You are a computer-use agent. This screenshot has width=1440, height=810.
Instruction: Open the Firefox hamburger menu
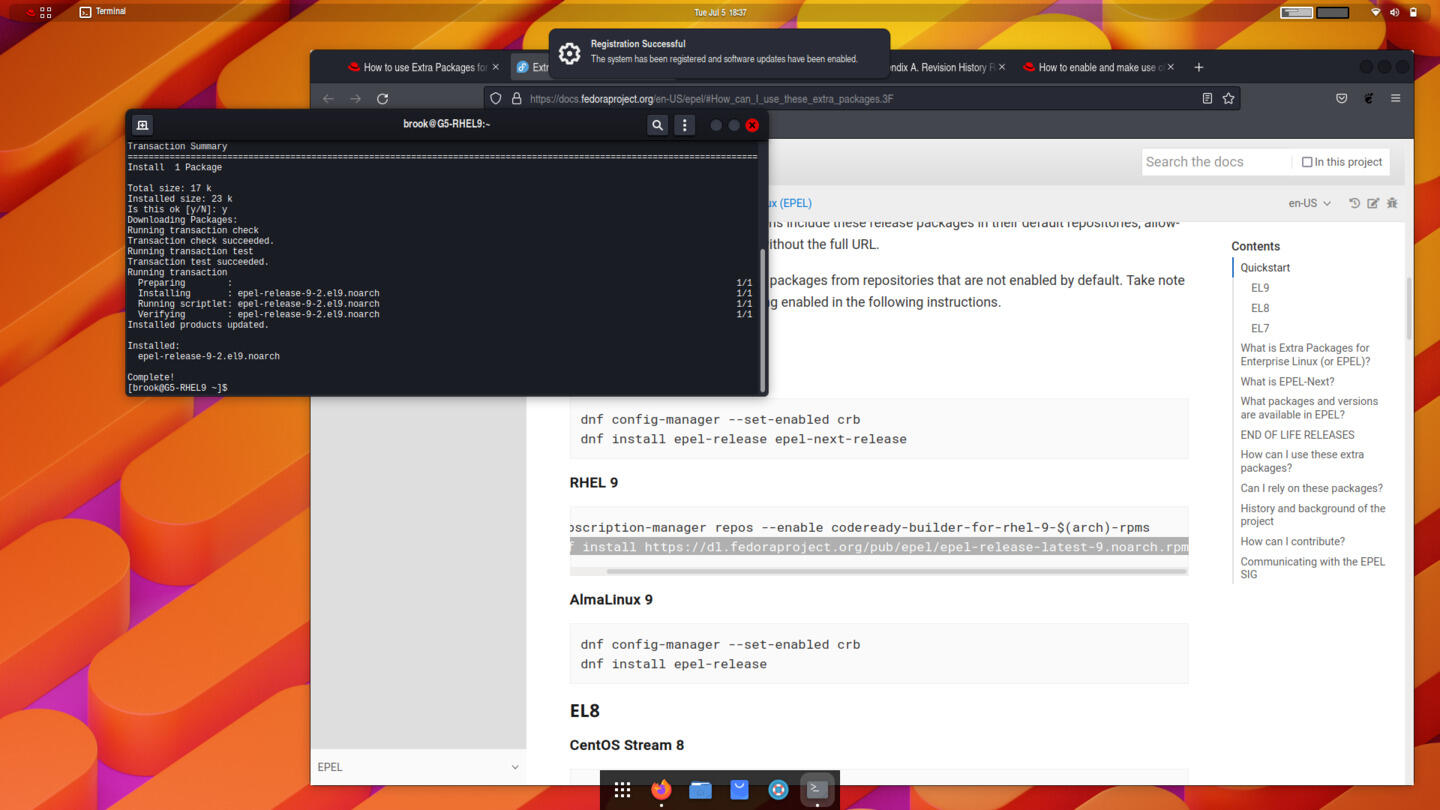(1395, 99)
